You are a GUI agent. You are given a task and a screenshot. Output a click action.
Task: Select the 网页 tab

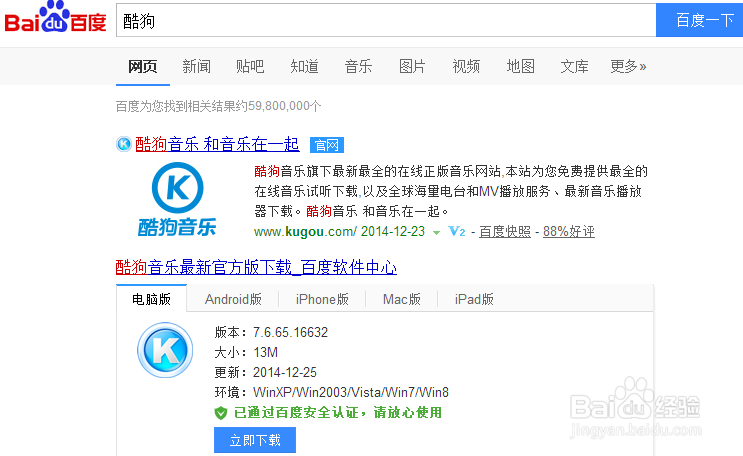click(x=143, y=66)
